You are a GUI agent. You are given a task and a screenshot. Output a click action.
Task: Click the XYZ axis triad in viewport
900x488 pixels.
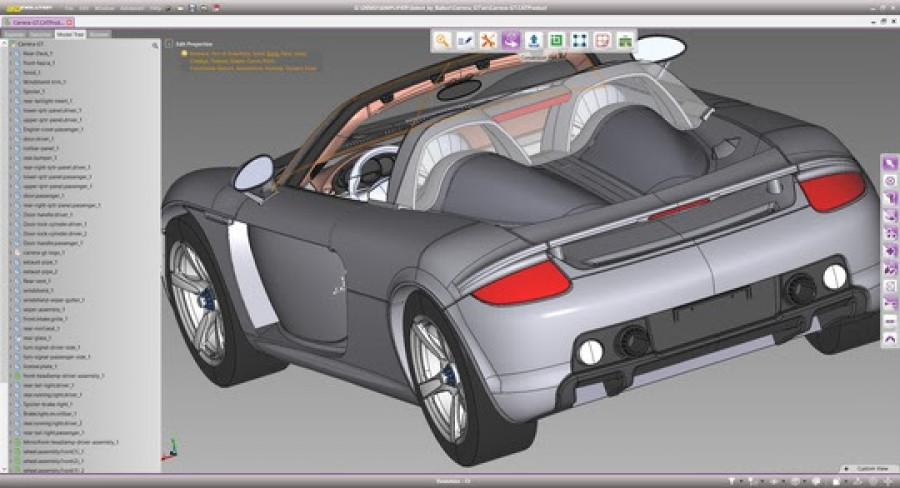pyautogui.click(x=170, y=450)
